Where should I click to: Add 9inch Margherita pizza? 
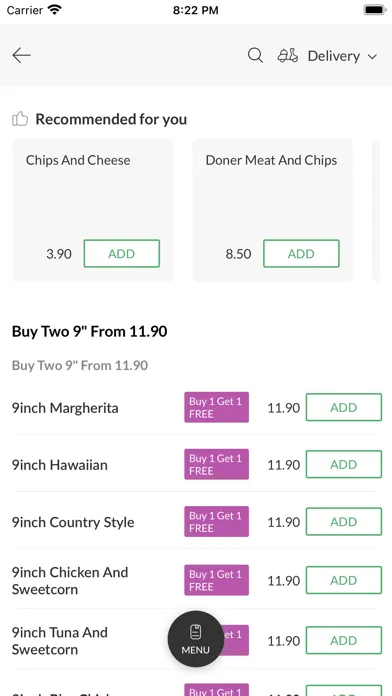(x=344, y=407)
